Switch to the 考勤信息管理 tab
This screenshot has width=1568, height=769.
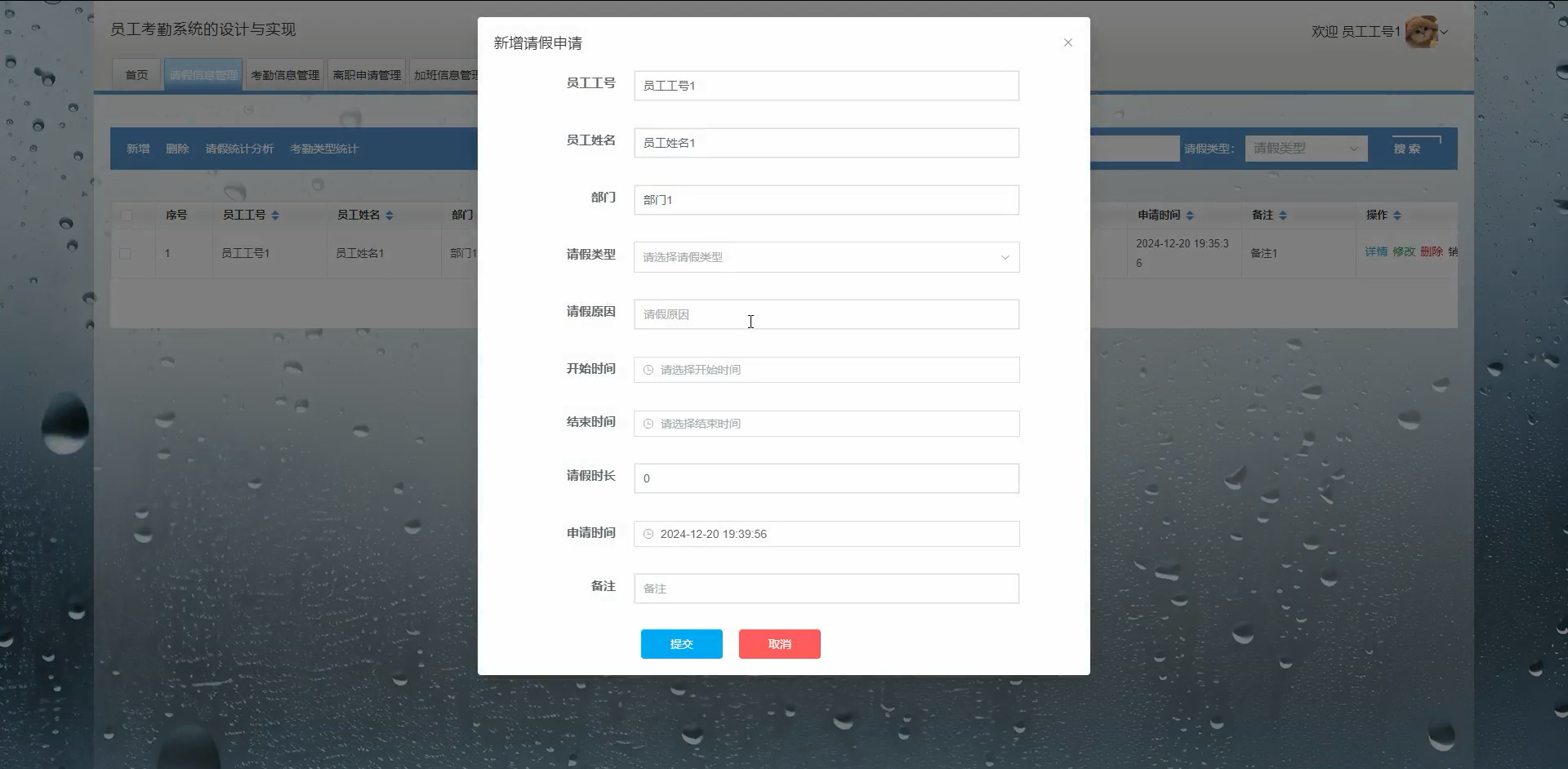click(284, 73)
